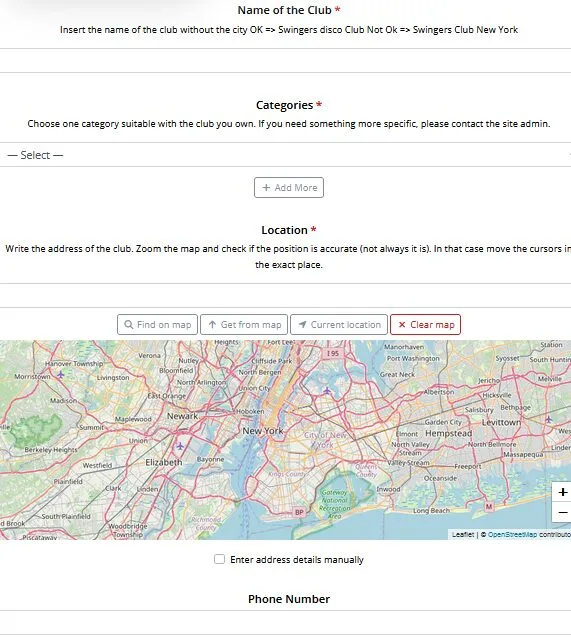The image size is (571, 642).
Task: Open the OpenStreetMap attribution link
Action: (x=512, y=534)
